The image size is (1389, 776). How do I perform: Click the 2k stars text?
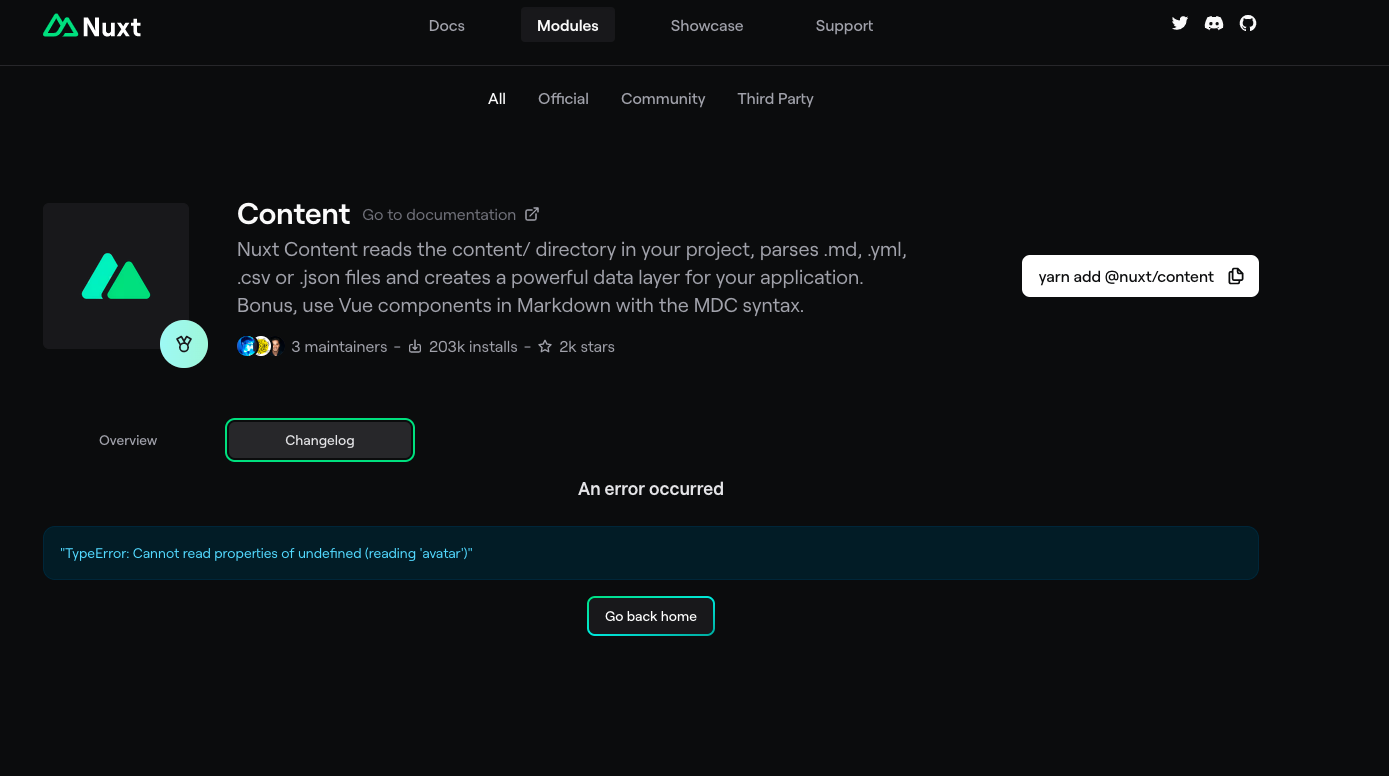587,347
